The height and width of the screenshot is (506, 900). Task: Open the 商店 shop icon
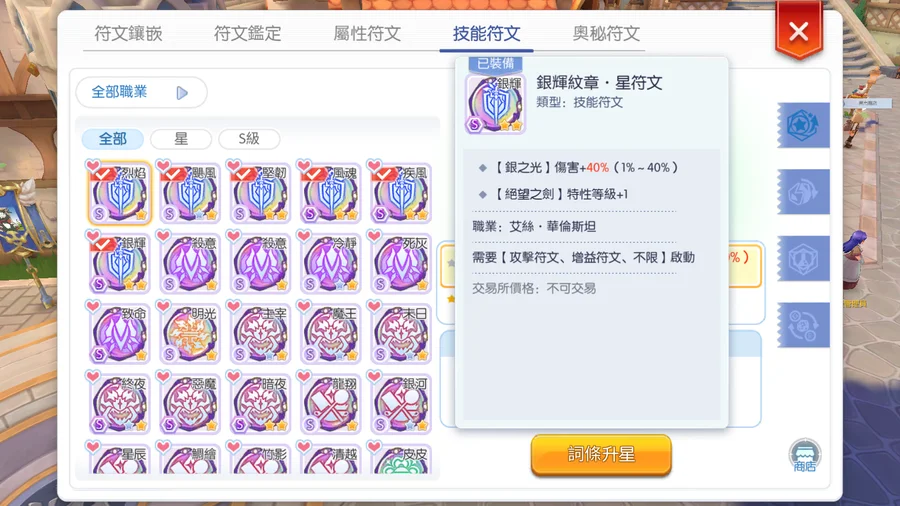805,456
